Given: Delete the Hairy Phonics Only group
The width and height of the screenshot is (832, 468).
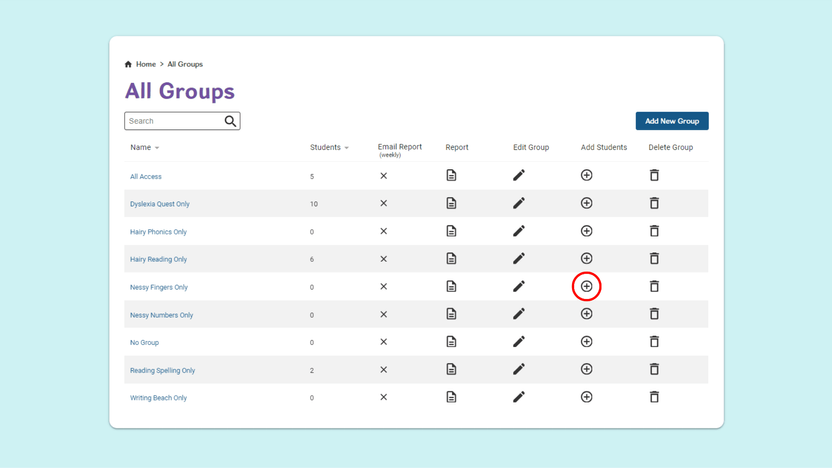Looking at the screenshot, I should 654,231.
